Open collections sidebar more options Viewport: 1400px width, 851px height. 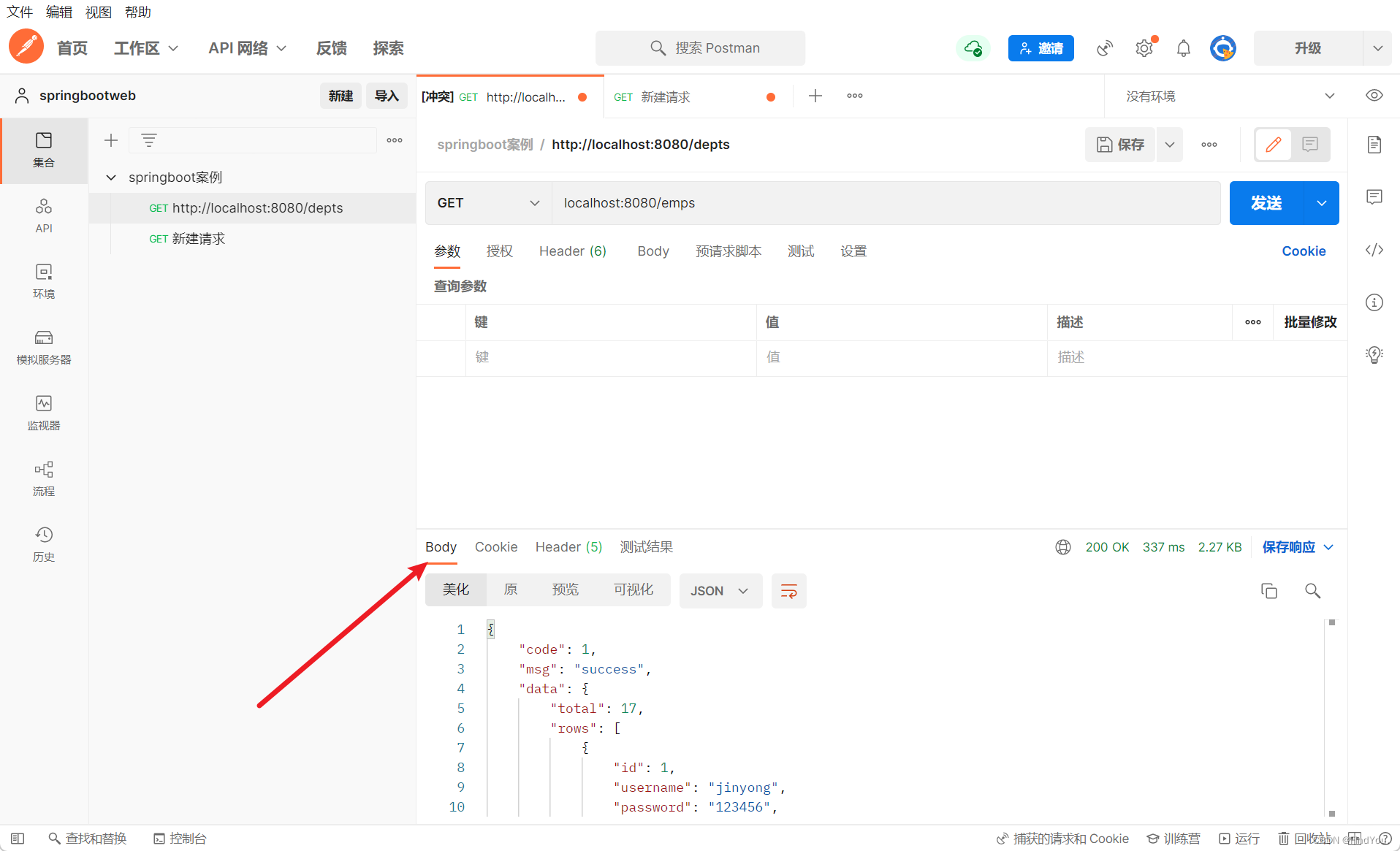(x=395, y=140)
